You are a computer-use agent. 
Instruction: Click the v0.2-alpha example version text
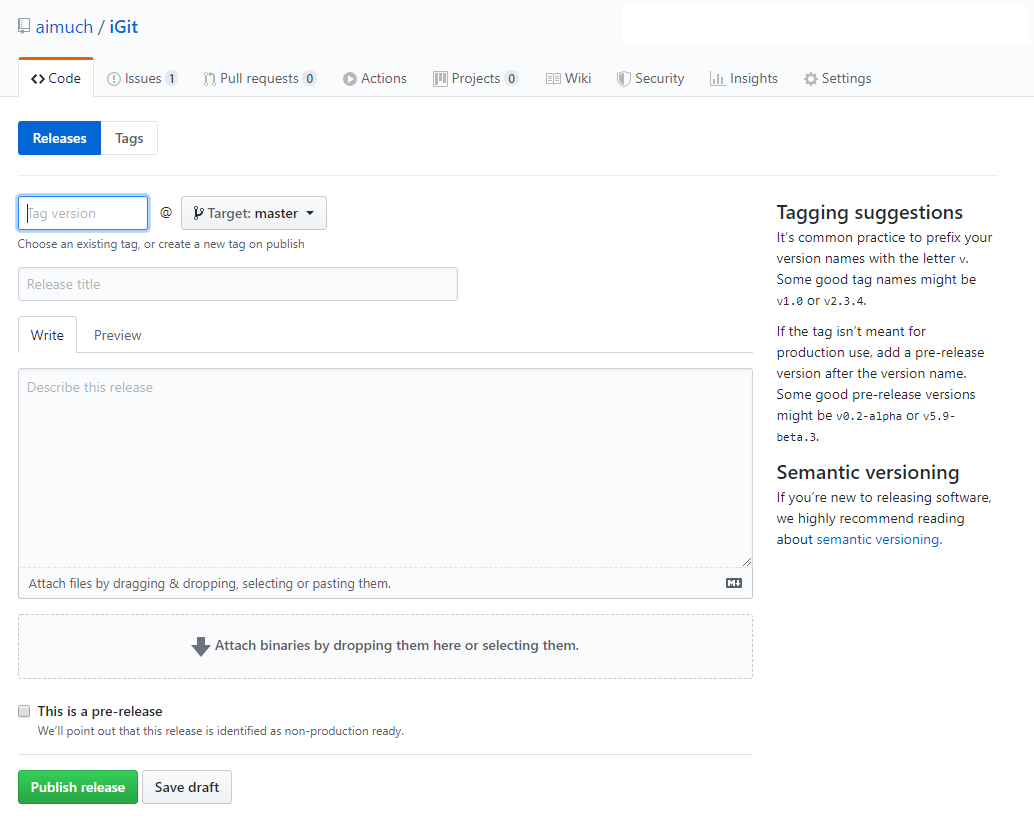868,416
